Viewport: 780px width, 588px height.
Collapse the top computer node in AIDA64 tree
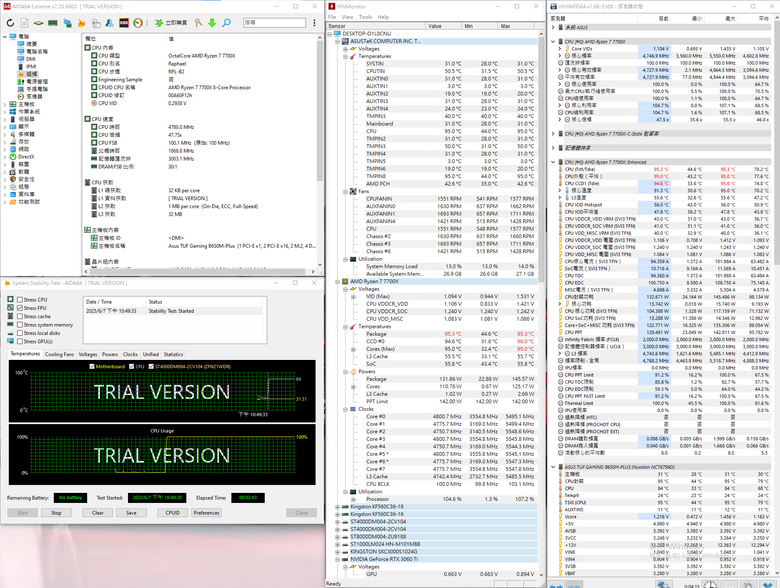pyautogui.click(x=4, y=36)
